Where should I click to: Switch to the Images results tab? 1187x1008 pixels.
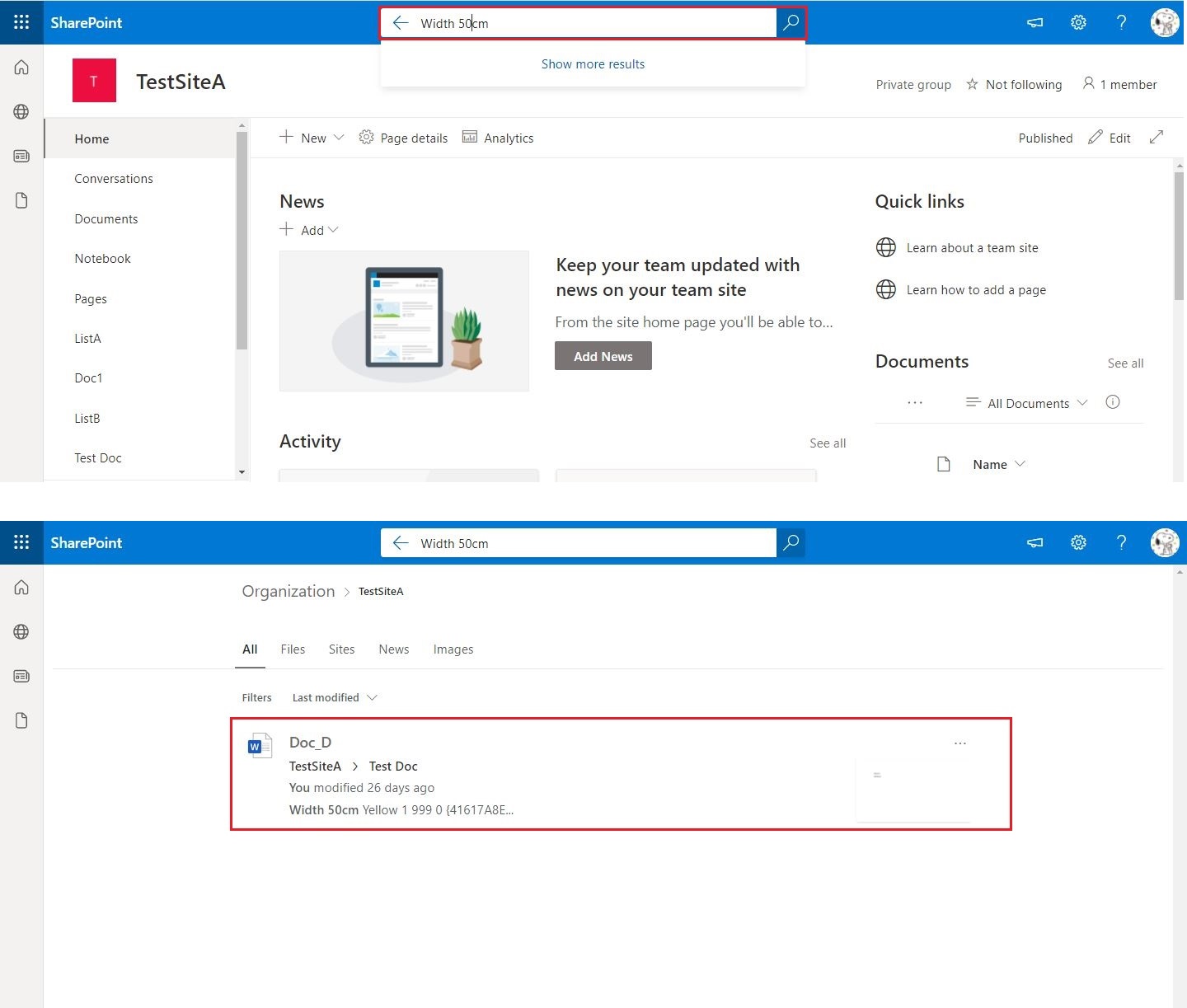point(453,649)
